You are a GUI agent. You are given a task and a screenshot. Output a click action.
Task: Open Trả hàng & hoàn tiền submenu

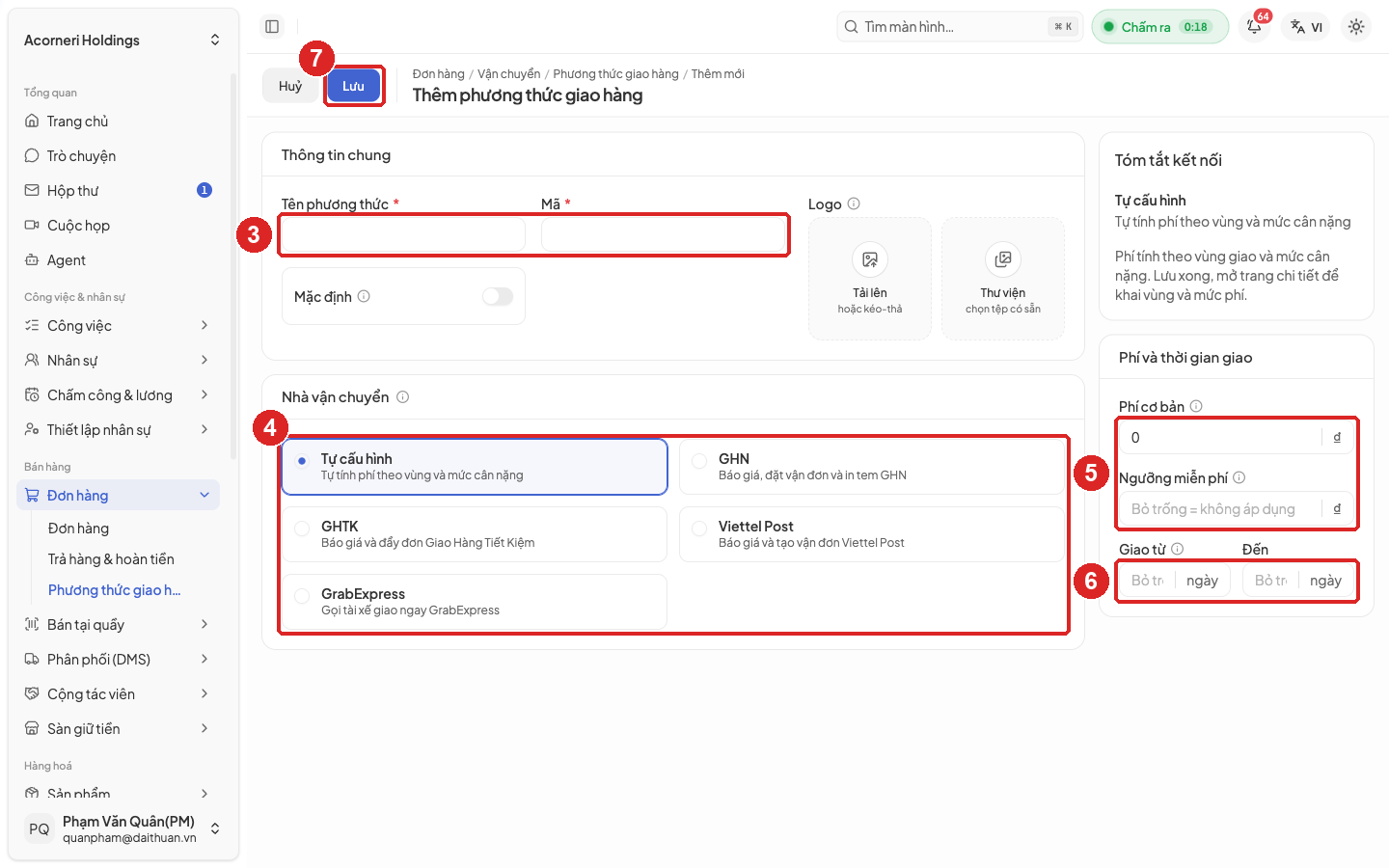coord(111,559)
